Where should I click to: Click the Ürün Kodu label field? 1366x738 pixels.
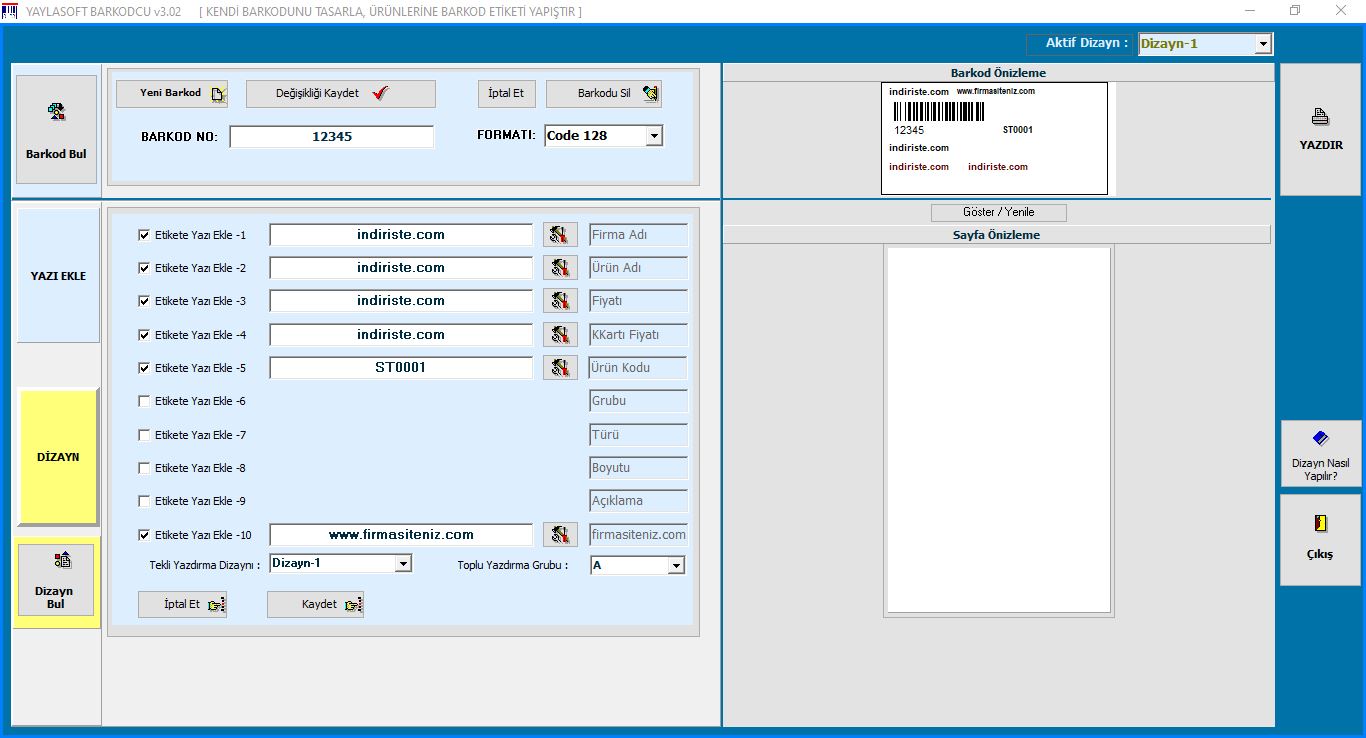click(x=639, y=368)
